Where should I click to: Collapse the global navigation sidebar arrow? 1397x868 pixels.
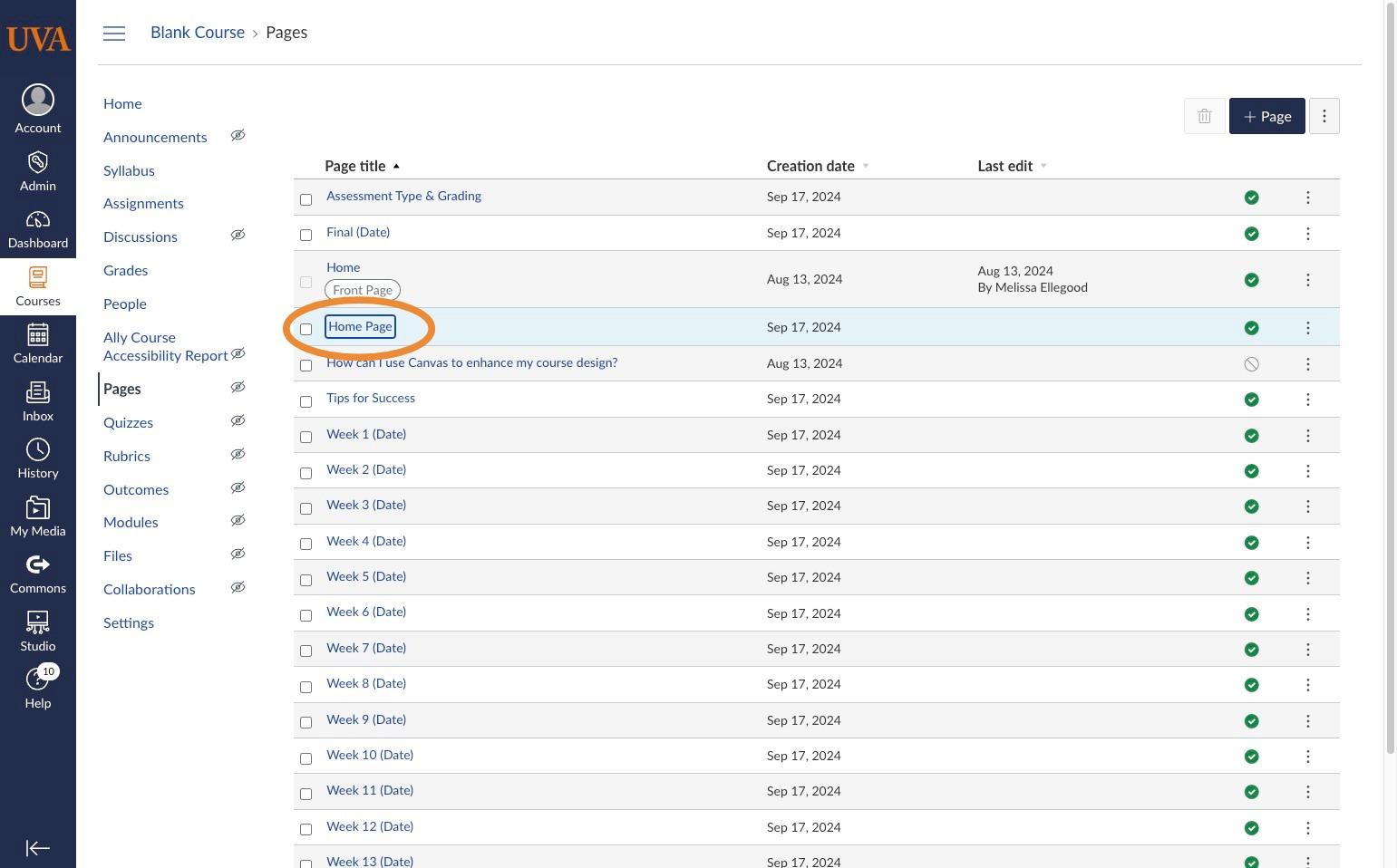pos(38,848)
